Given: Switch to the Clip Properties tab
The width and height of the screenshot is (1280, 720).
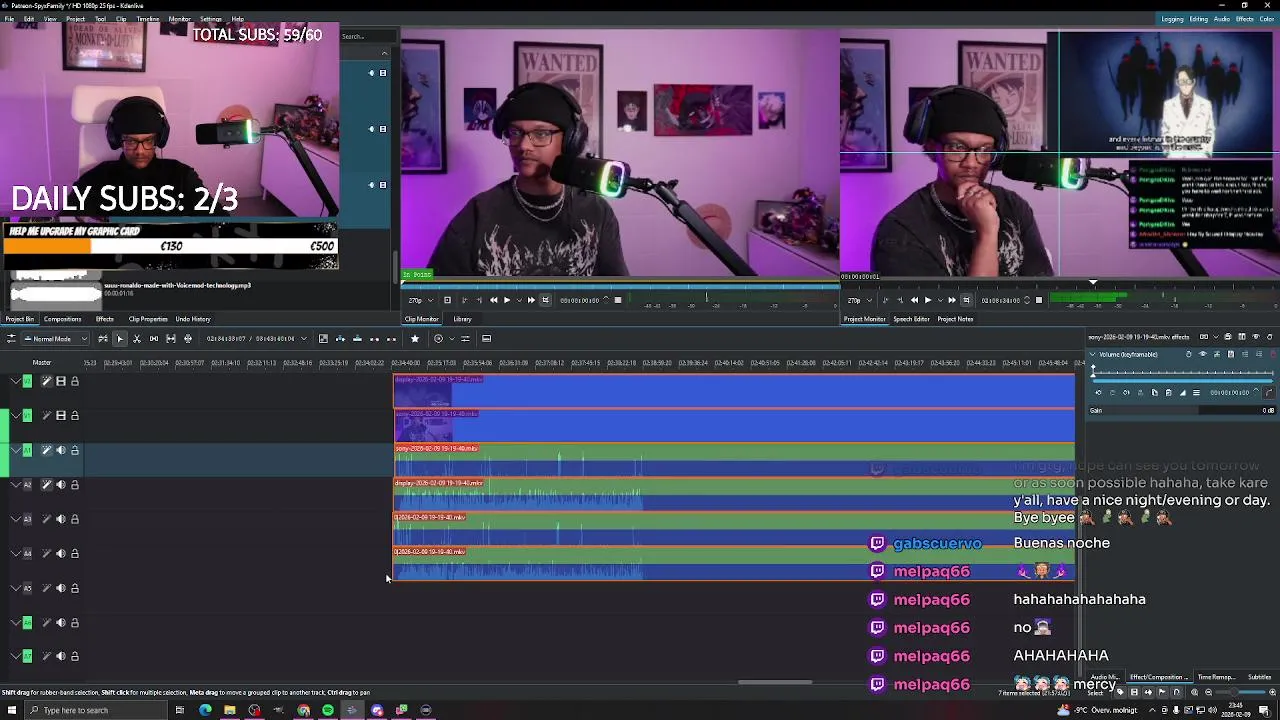Looking at the screenshot, I should [x=148, y=319].
